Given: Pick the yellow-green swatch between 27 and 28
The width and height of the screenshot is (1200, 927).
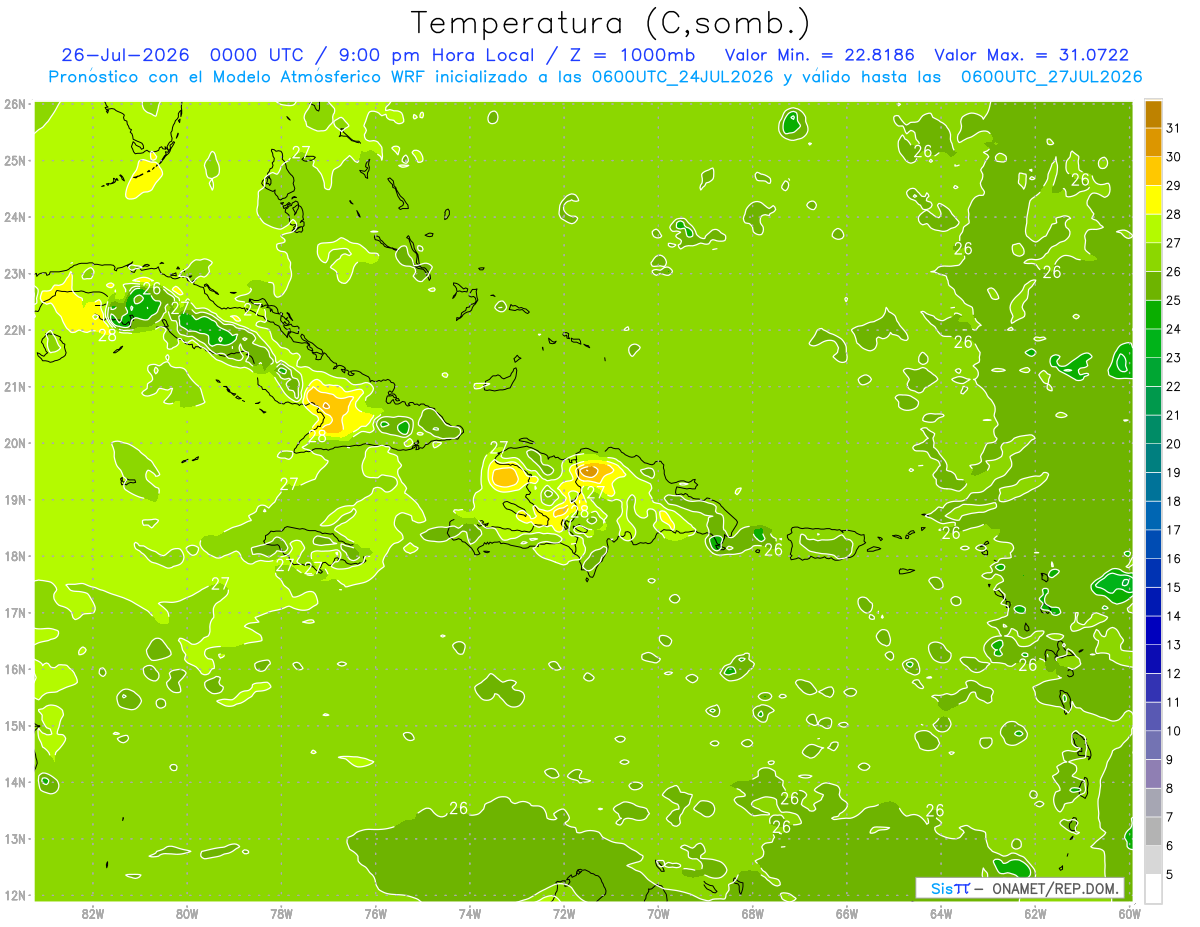Looking at the screenshot, I should 1153,229.
